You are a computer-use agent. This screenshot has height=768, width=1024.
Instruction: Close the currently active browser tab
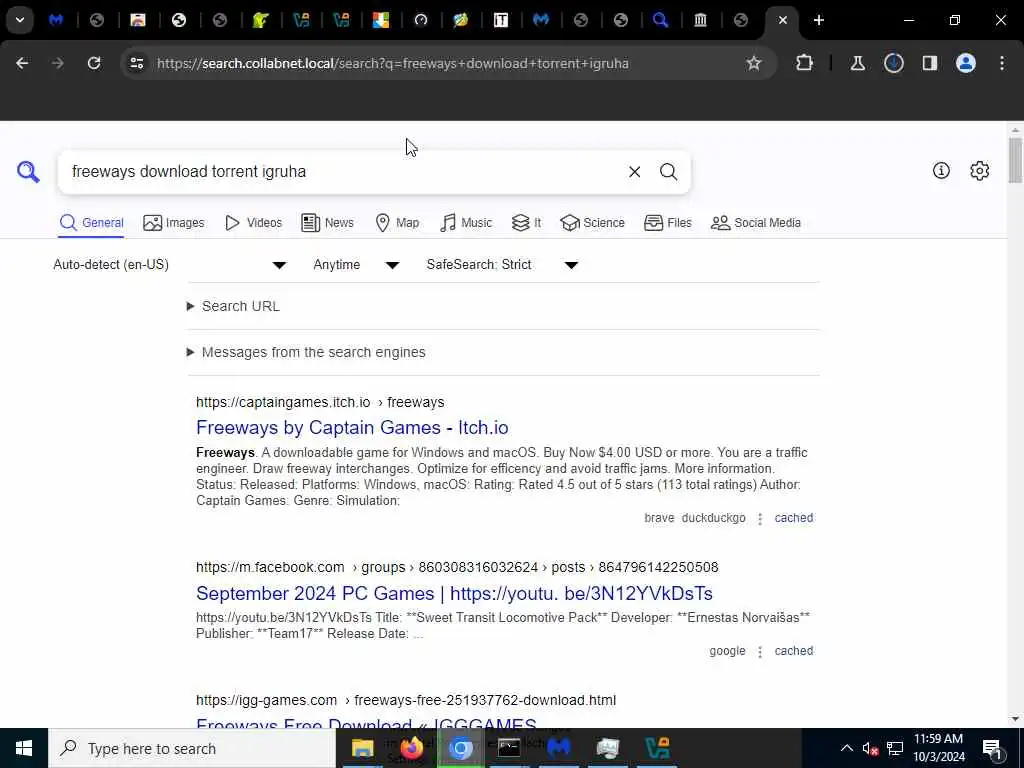pos(782,20)
